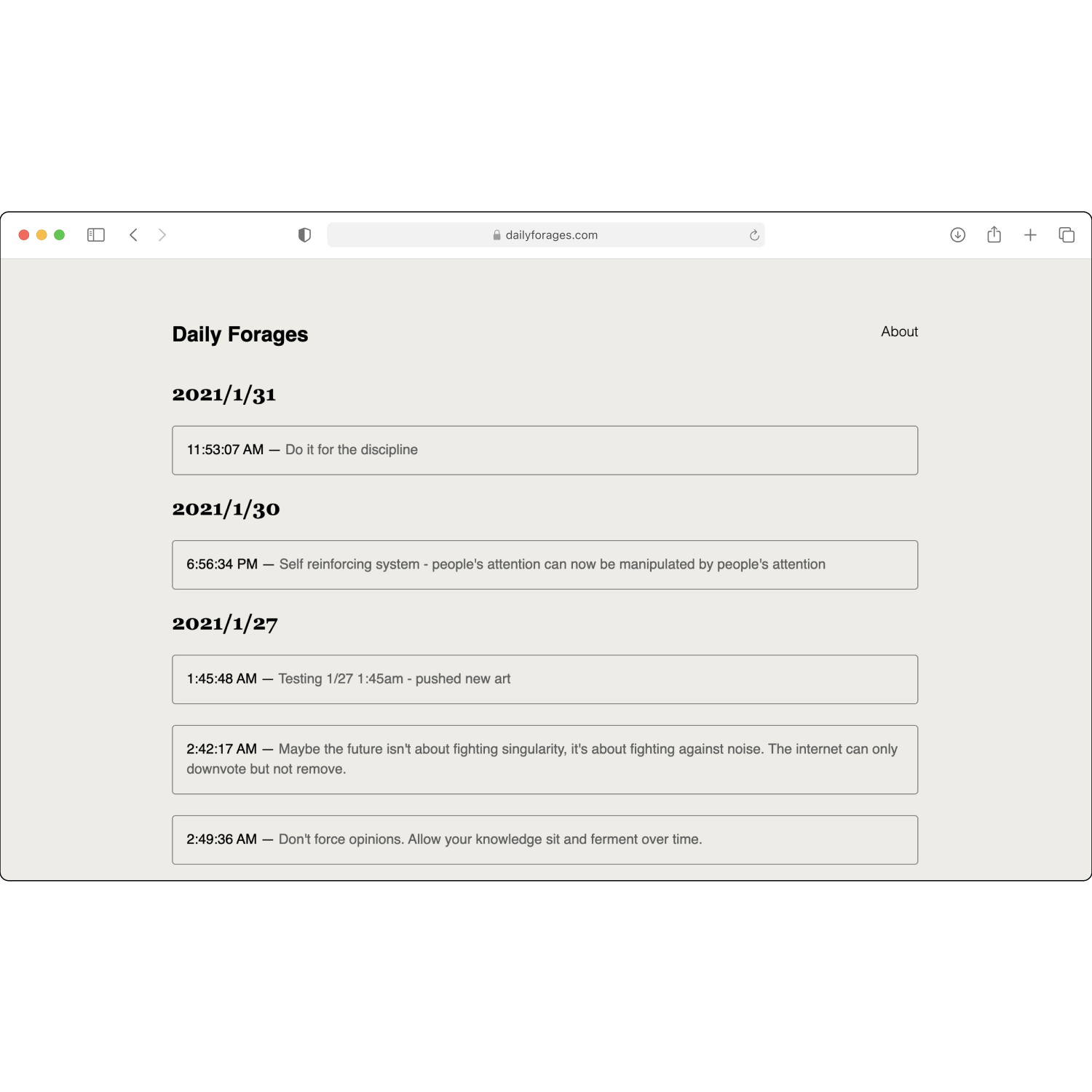
Task: Show downloads with the arrow-circle icon
Action: tap(958, 235)
